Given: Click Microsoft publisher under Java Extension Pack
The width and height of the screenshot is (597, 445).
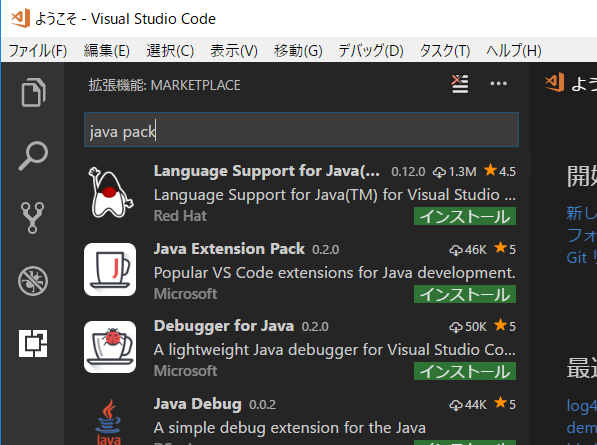Looking at the screenshot, I should coord(185,294).
